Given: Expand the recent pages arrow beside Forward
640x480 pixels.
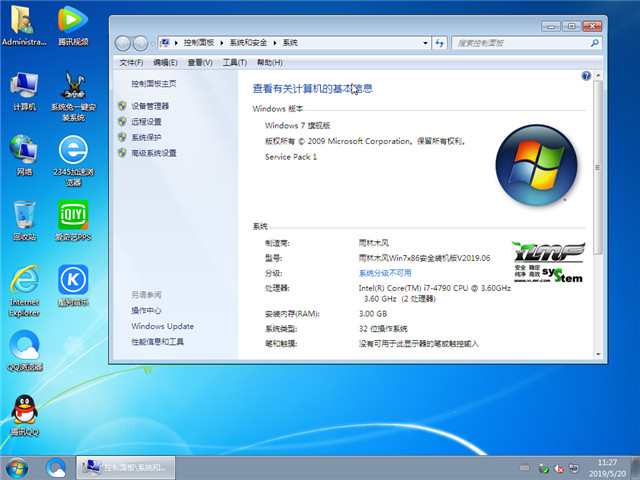Looking at the screenshot, I should [x=152, y=43].
